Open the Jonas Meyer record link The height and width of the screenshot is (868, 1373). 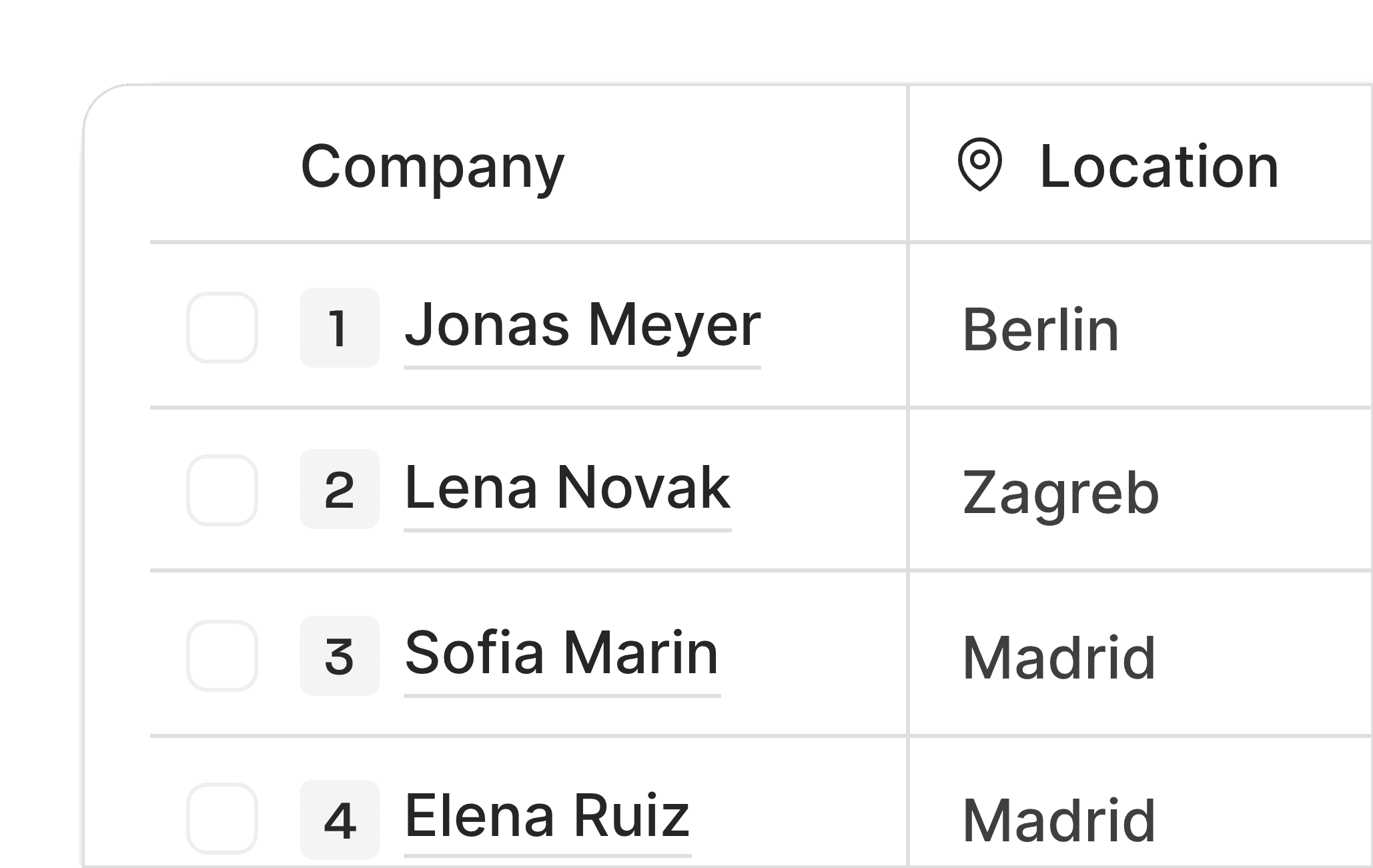click(582, 326)
